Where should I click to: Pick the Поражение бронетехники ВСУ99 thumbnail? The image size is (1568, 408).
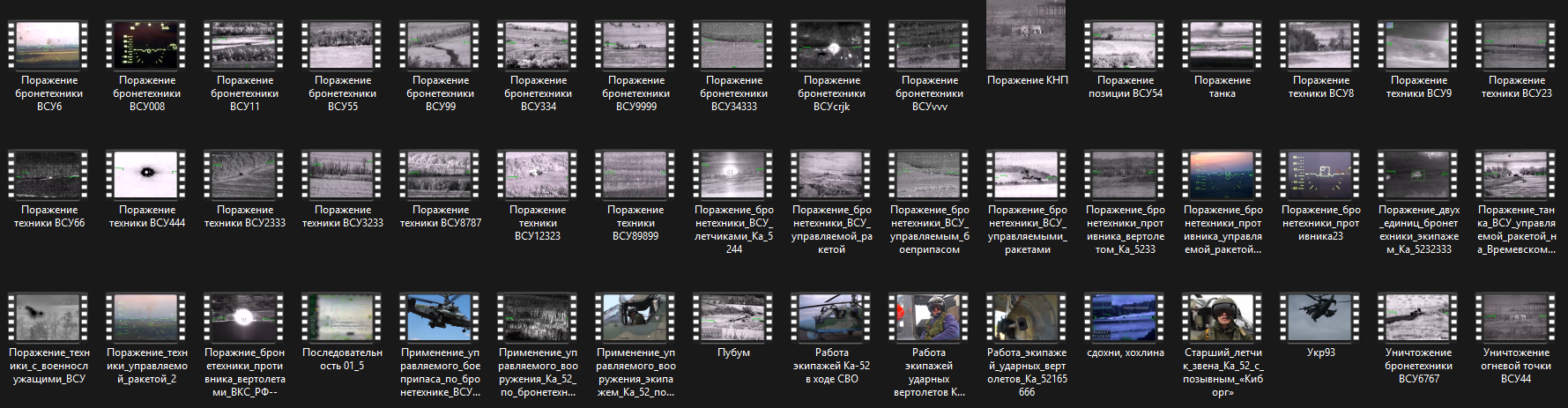(441, 46)
